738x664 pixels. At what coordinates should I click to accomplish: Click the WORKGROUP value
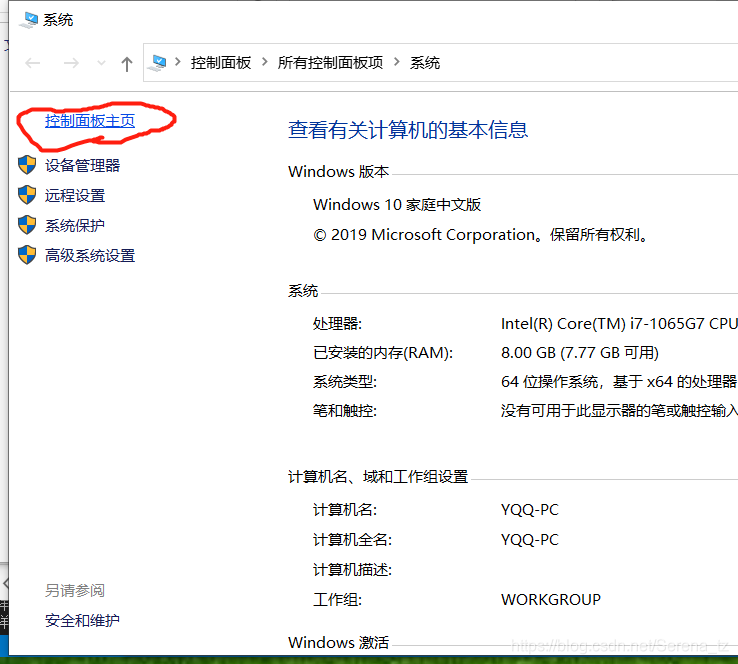551,600
